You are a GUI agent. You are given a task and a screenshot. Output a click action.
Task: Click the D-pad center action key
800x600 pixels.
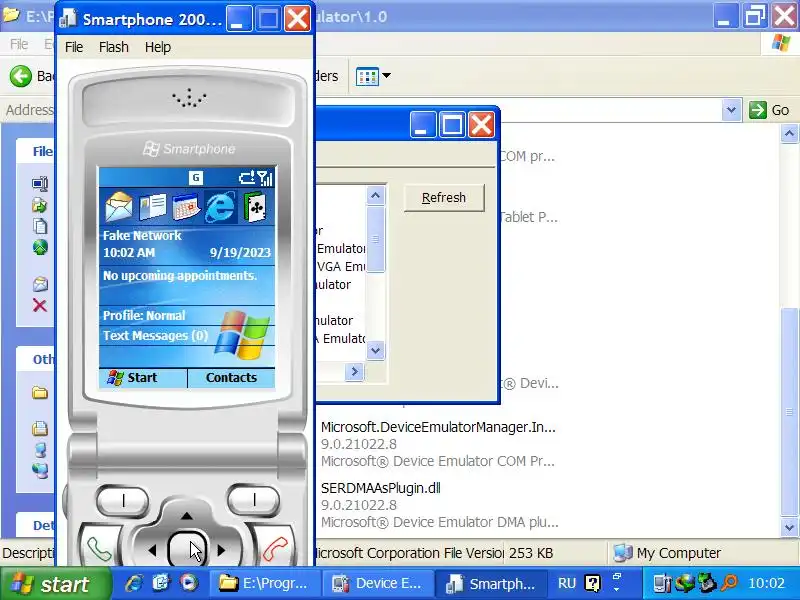click(x=187, y=549)
